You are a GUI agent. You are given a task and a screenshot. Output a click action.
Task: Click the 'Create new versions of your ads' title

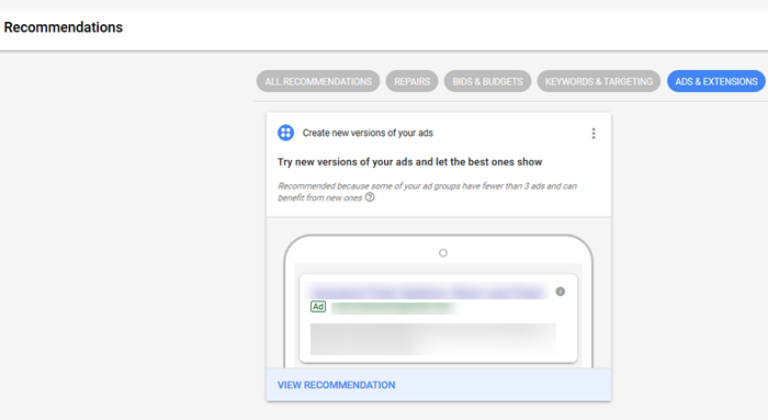point(368,133)
